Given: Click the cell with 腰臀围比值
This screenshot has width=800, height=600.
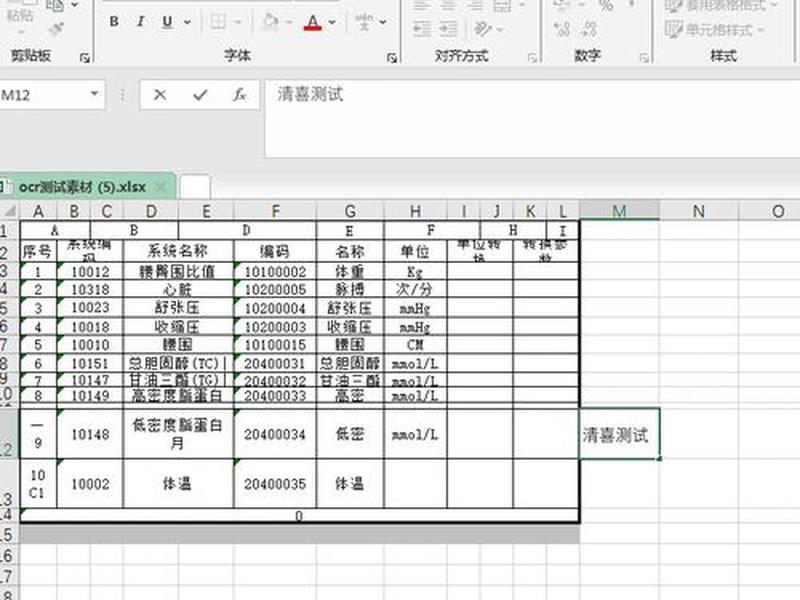Looking at the screenshot, I should [x=178, y=271].
